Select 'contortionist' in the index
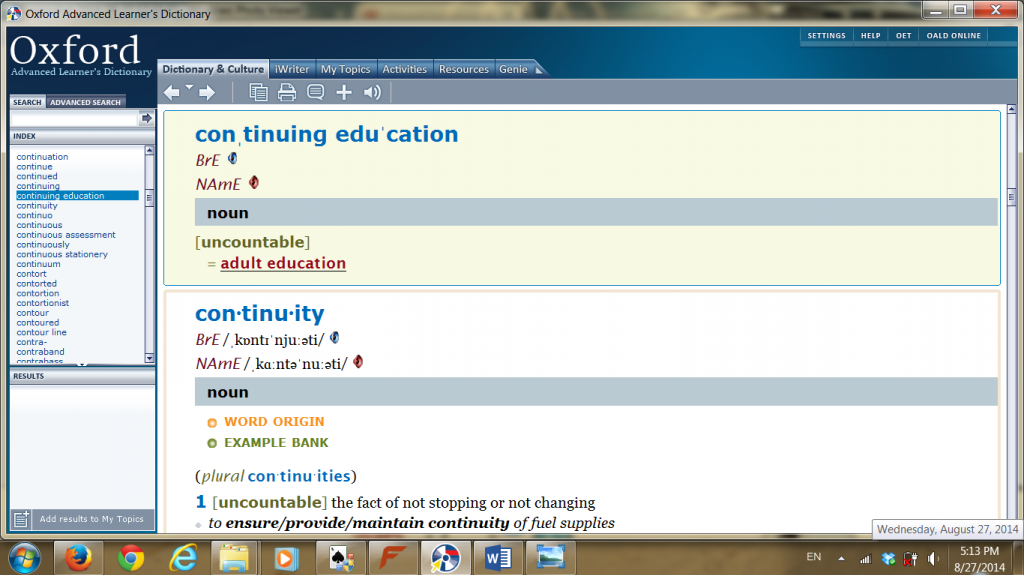The image size is (1024, 575). [x=42, y=303]
